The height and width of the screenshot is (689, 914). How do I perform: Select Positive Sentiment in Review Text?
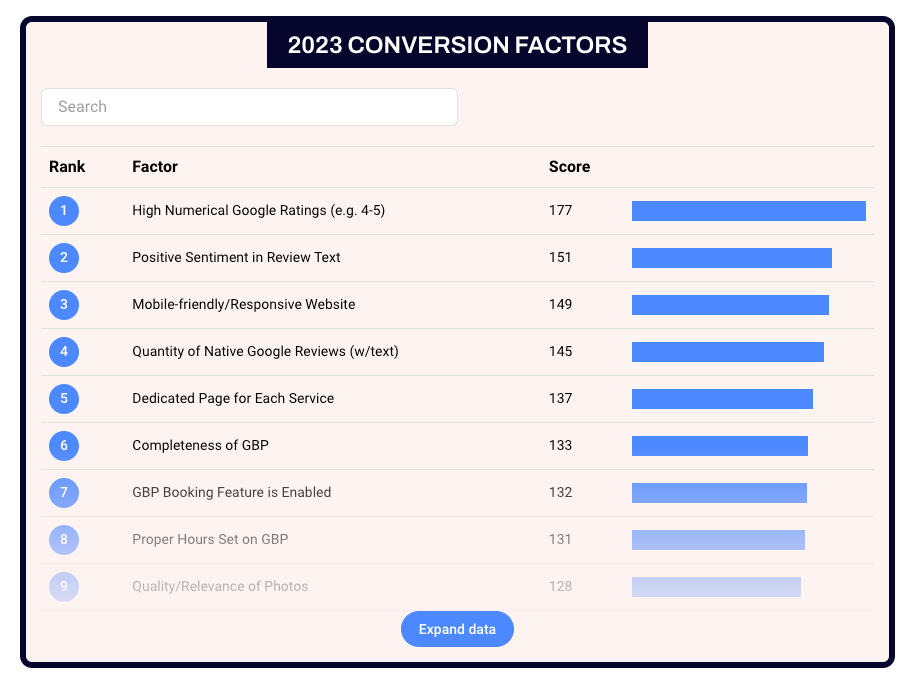(x=236, y=258)
